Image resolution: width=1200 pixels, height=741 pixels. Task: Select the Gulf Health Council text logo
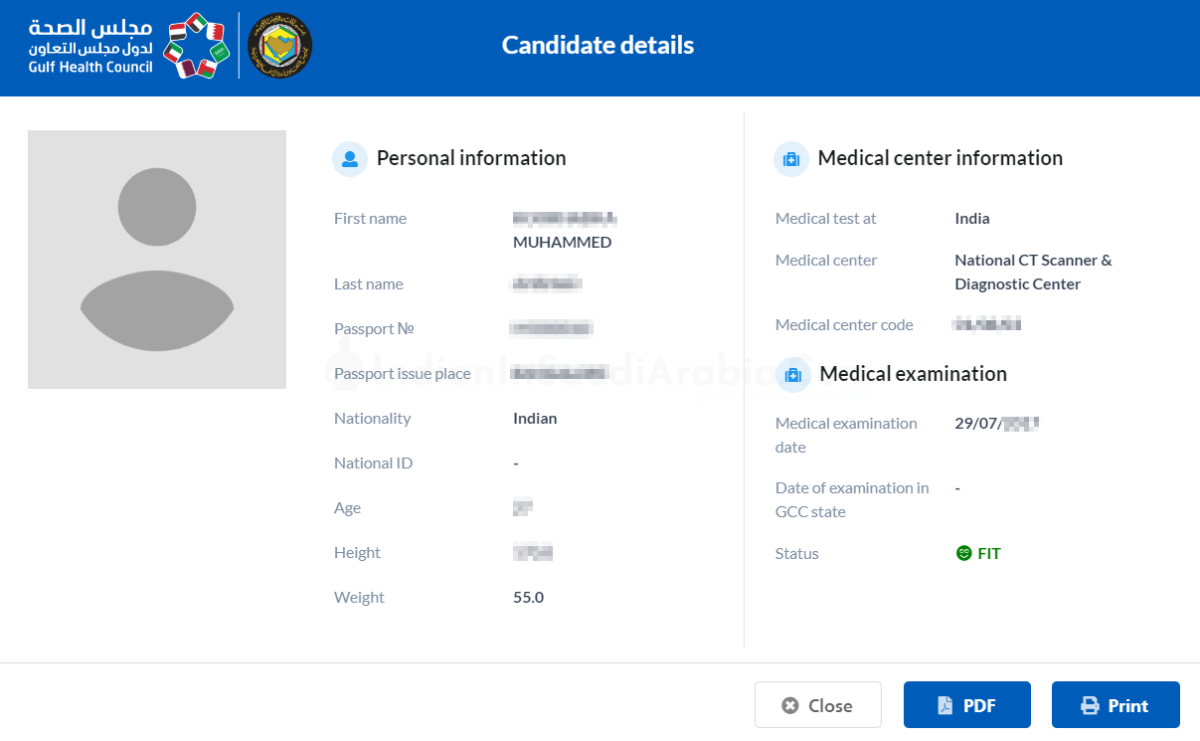88,45
